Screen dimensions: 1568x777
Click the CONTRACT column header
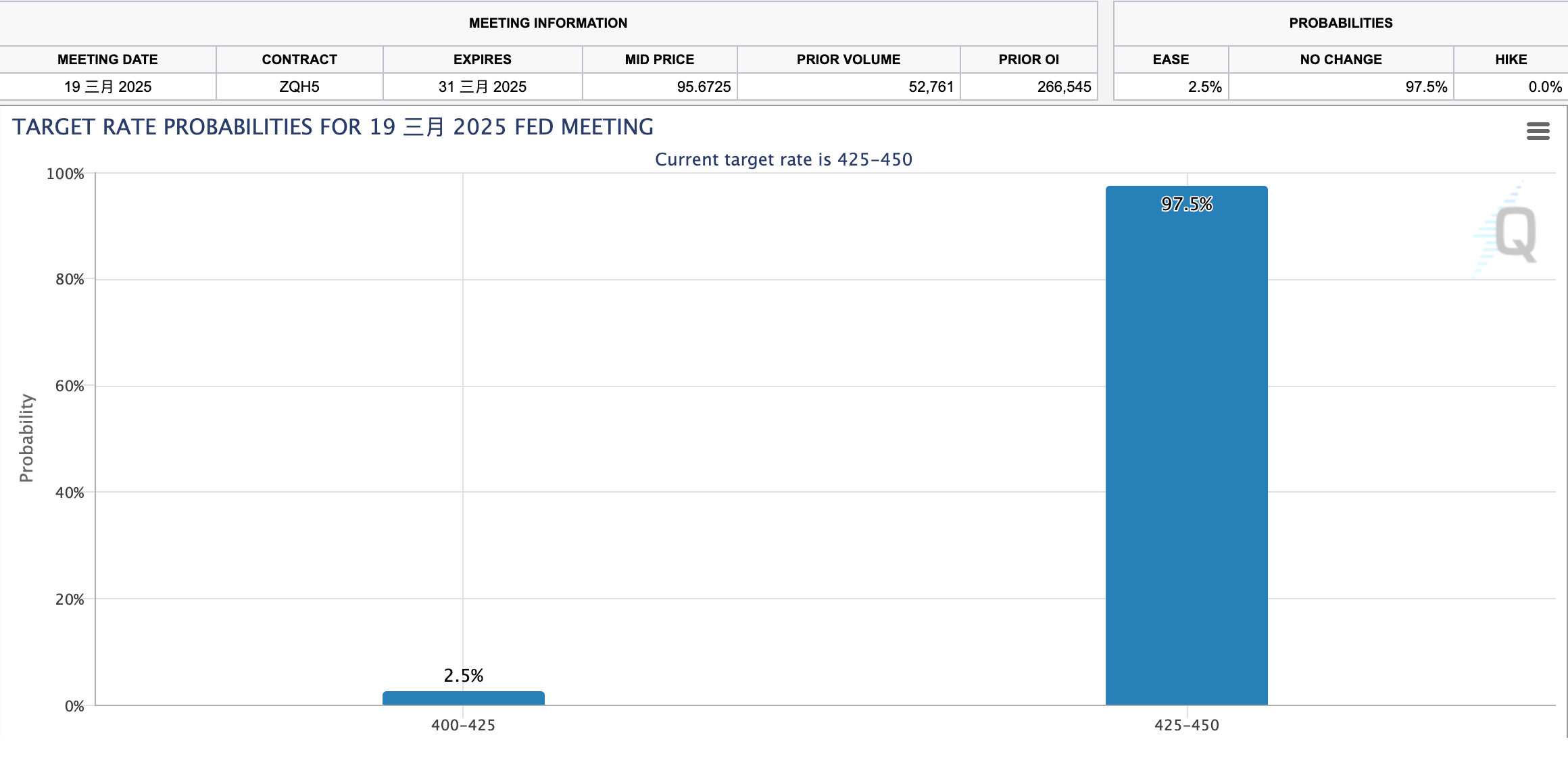299,59
